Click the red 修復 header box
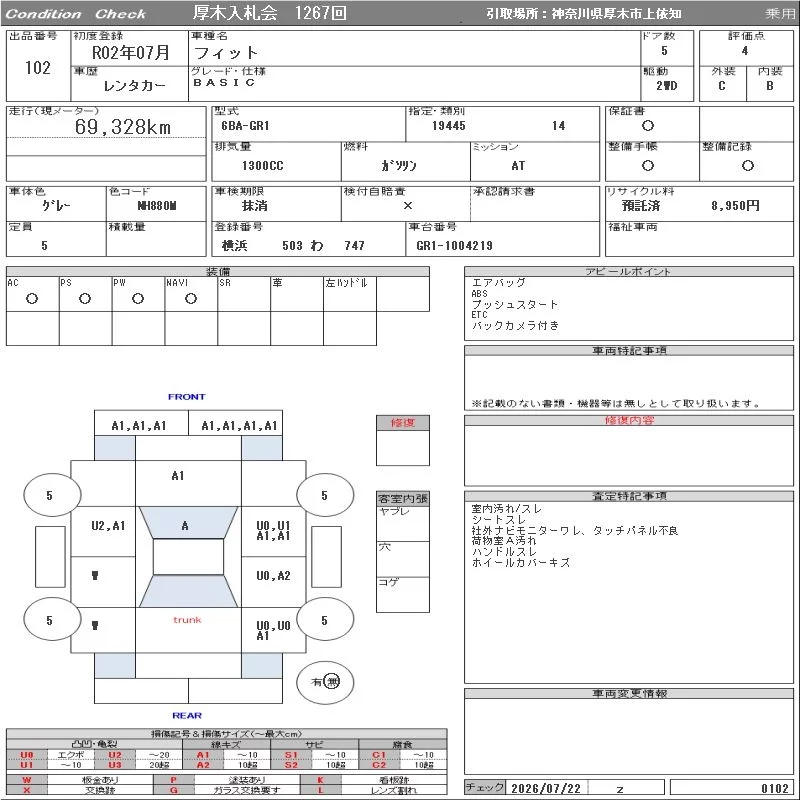Viewport: 800px width, 800px height. pyautogui.click(x=403, y=422)
